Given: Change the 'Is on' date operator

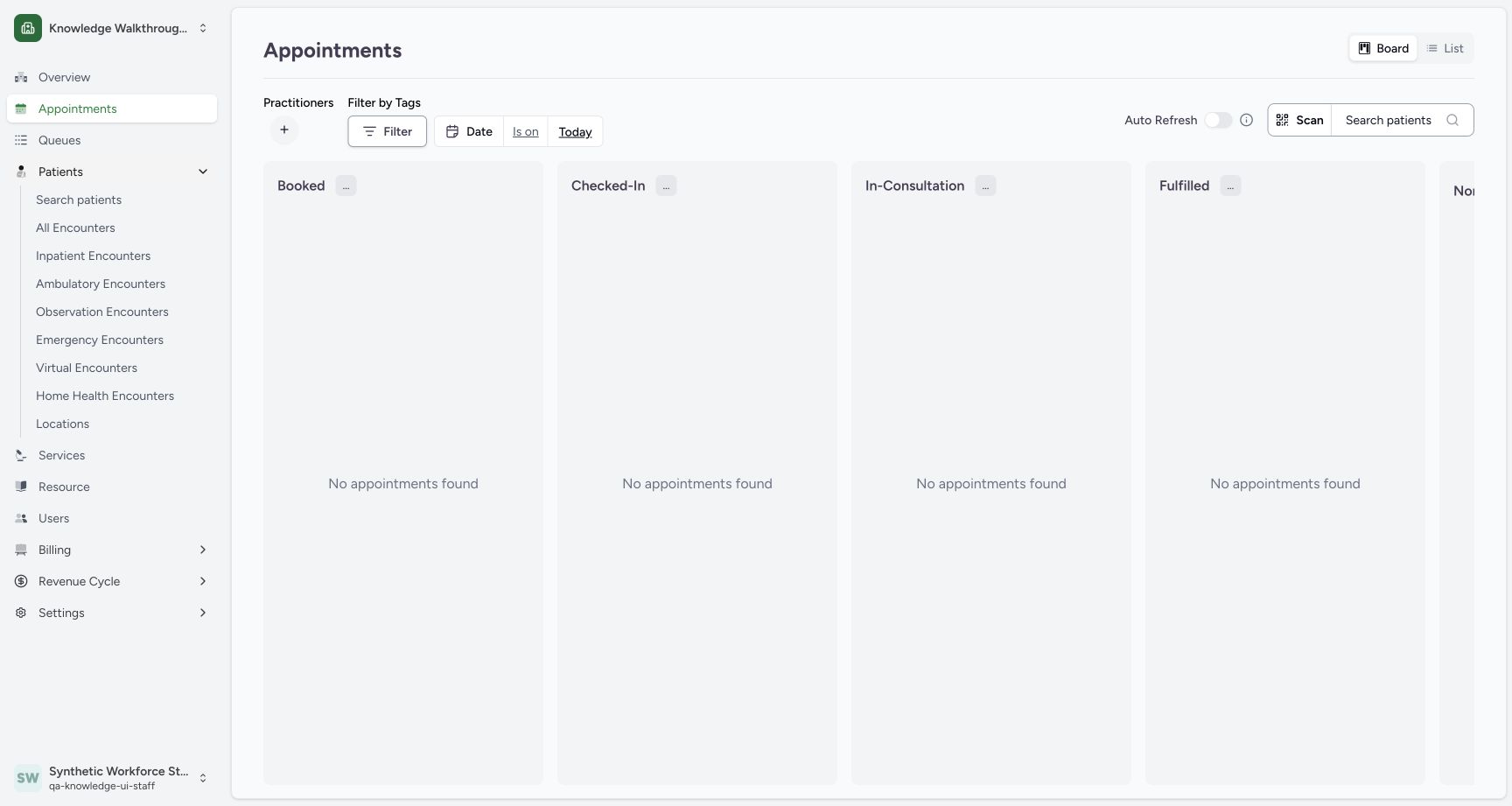Looking at the screenshot, I should [x=526, y=131].
